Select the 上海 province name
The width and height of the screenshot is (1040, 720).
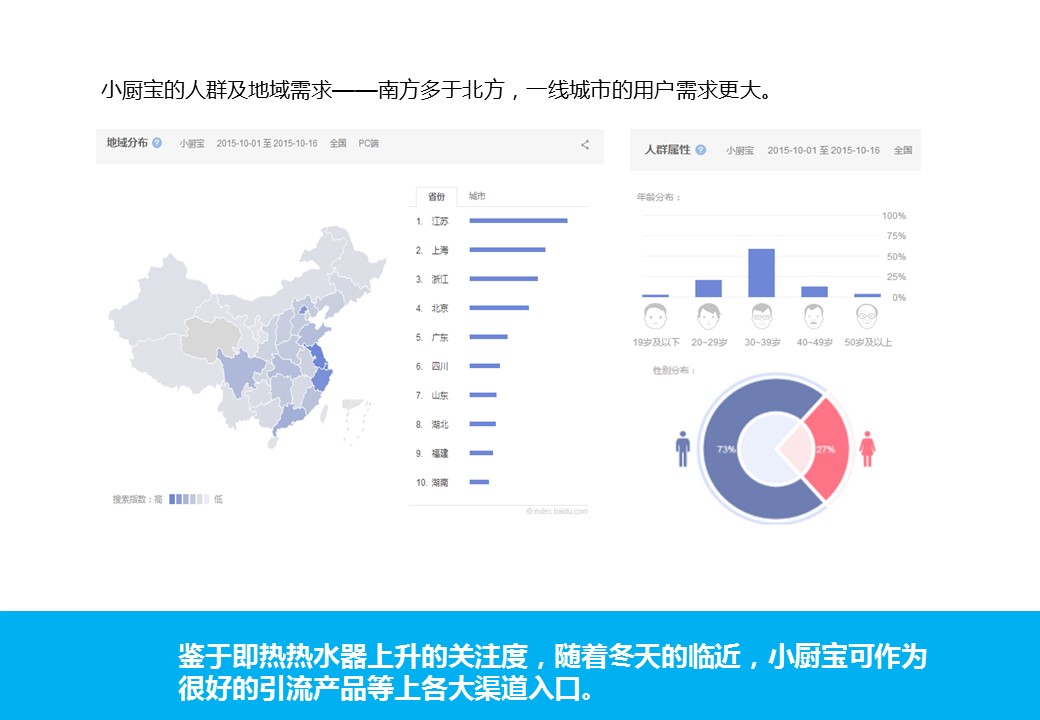[440, 251]
